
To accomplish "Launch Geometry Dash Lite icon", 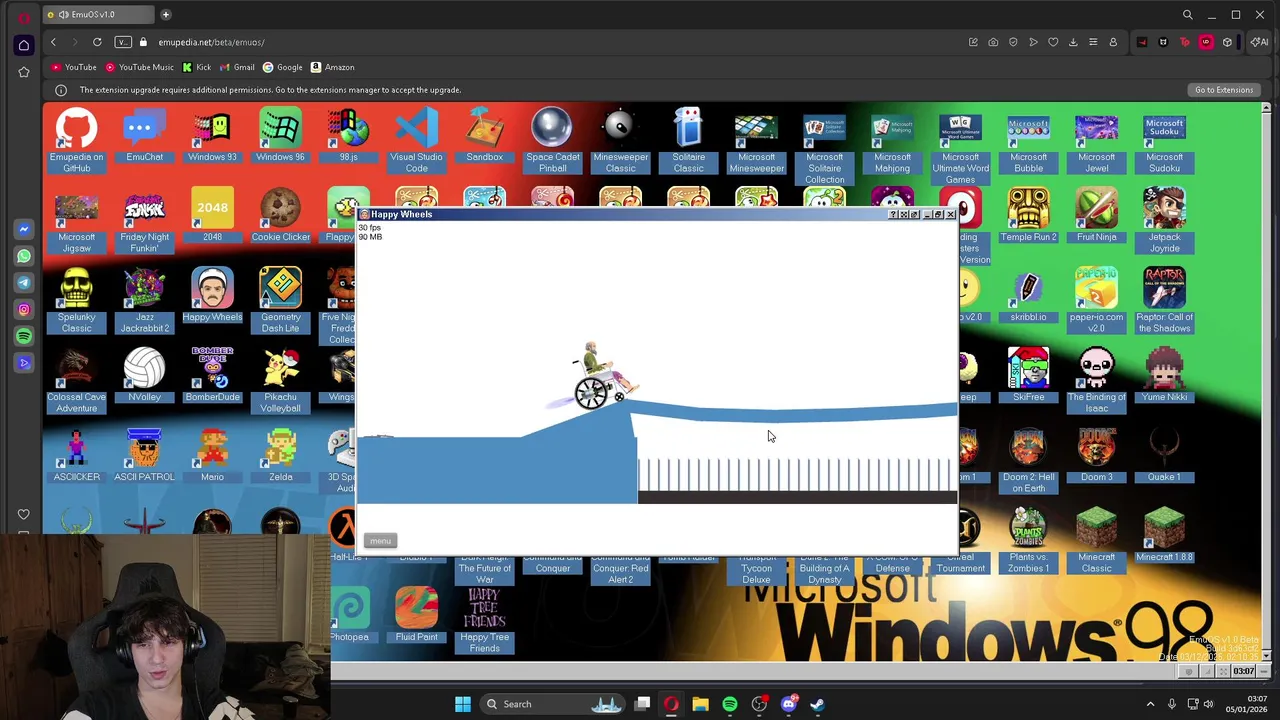I will [x=280, y=300].
